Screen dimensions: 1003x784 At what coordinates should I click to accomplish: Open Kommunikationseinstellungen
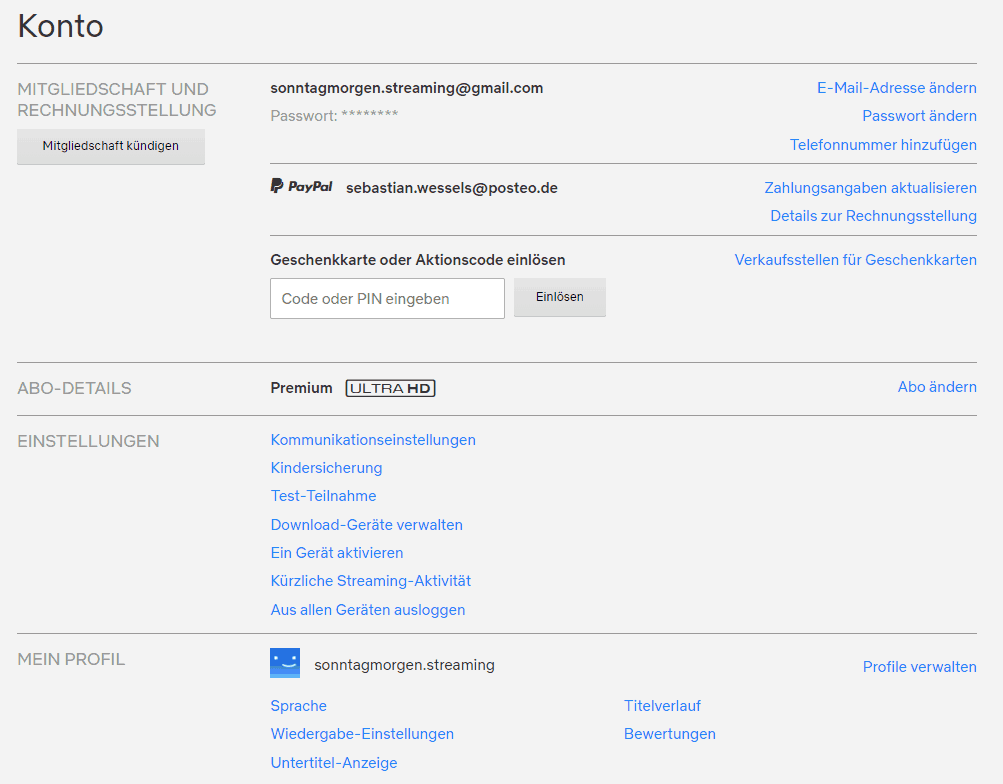(373, 440)
